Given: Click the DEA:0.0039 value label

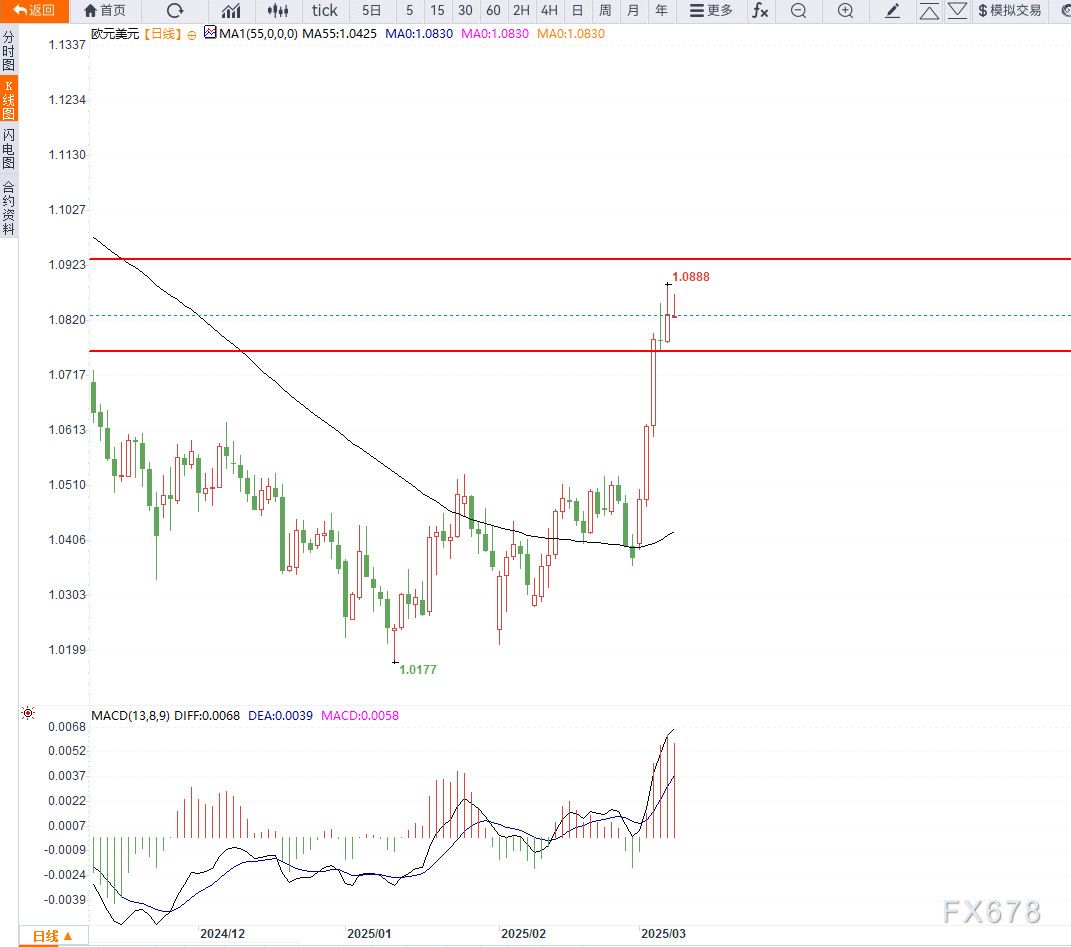Looking at the screenshot, I should 280,715.
